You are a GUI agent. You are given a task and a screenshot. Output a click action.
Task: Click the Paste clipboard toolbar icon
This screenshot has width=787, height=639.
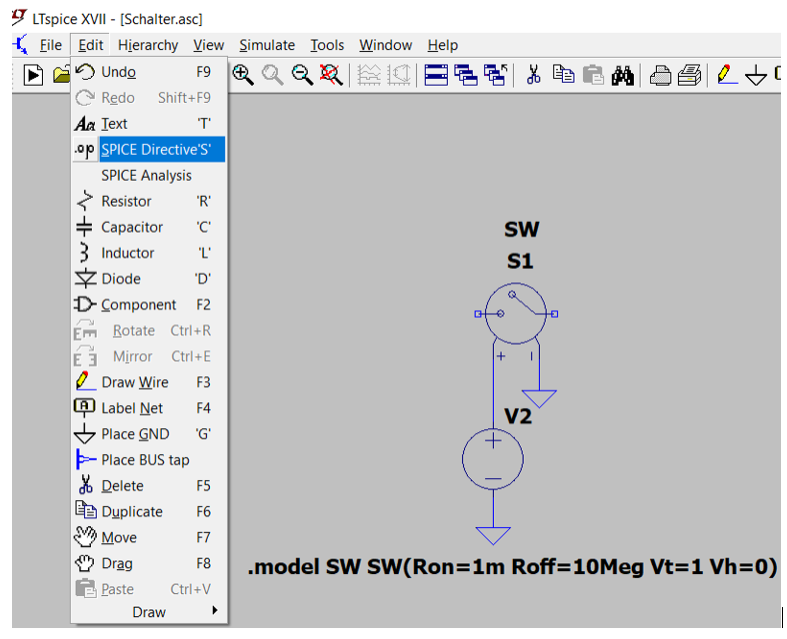[593, 75]
